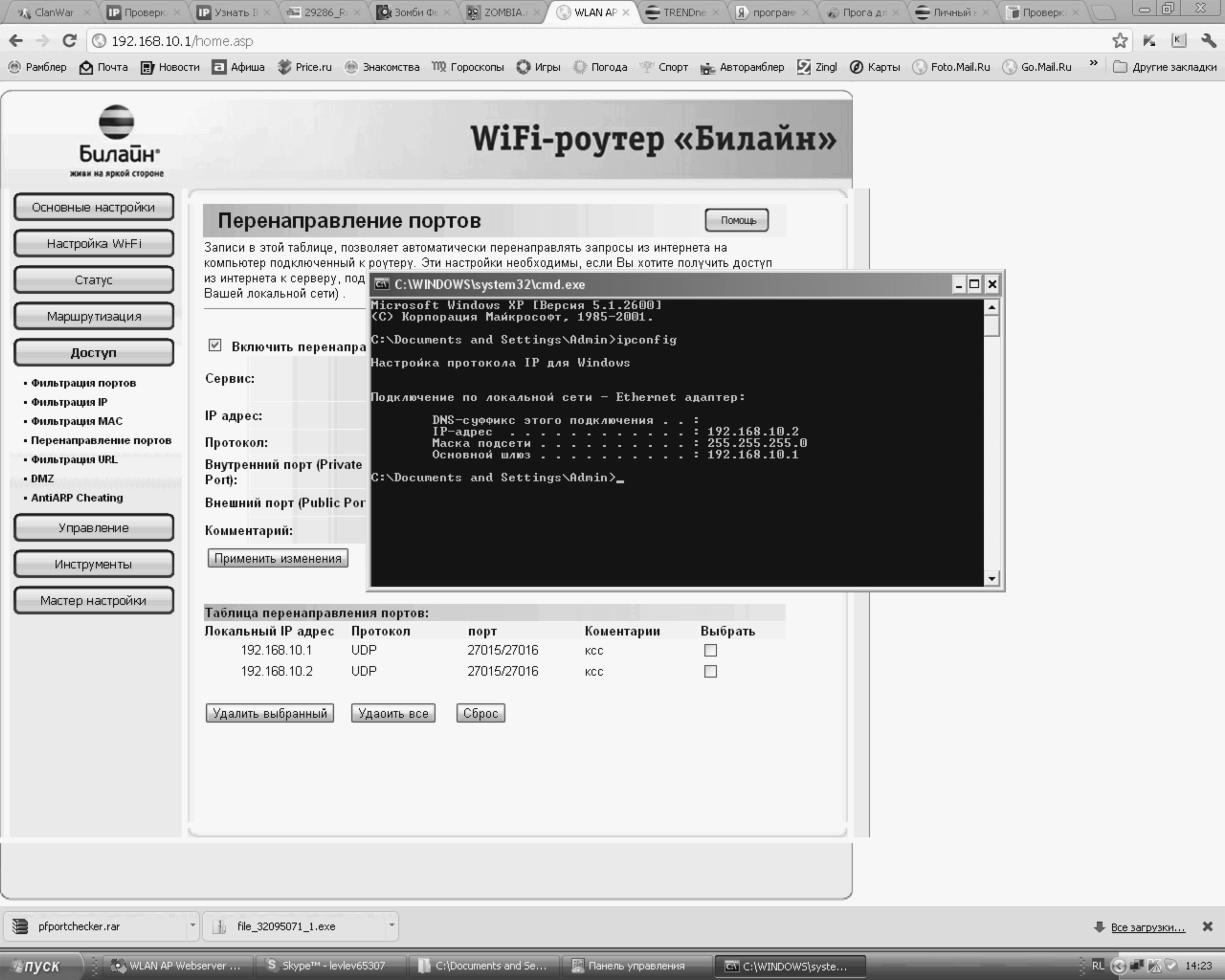Close the downloads bar with X
Screen dimensions: 1225x980
1207,927
